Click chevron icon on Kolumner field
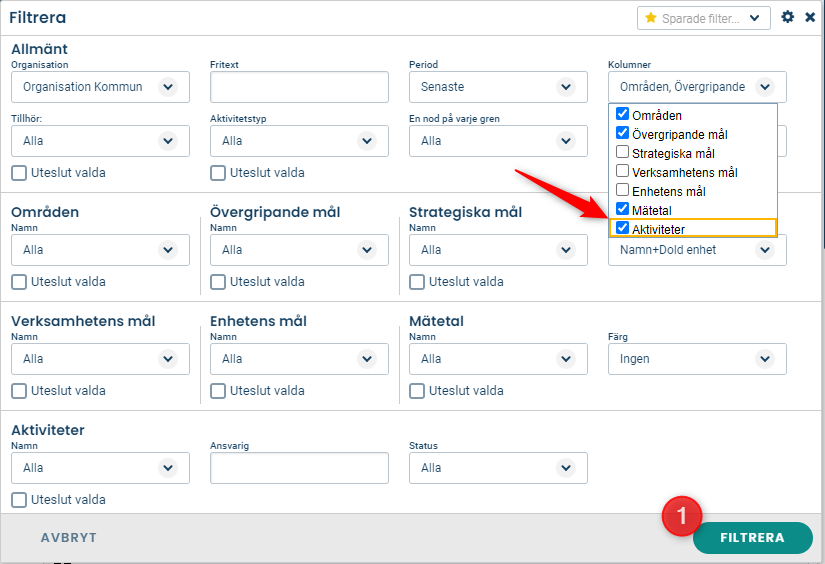825x564 pixels. [764, 87]
